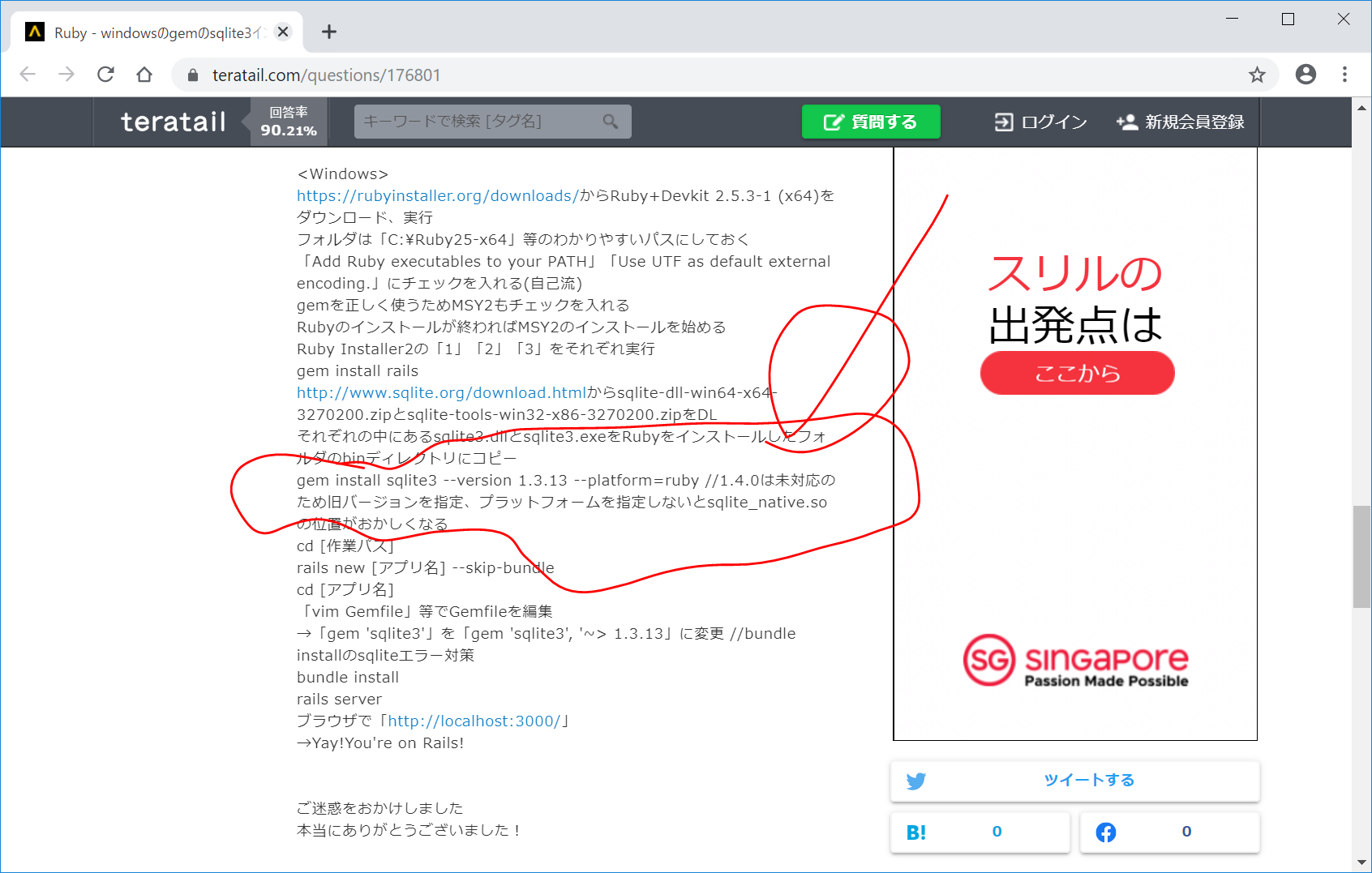Open sqlite.org download.html link
The height and width of the screenshot is (873, 1372).
pyautogui.click(x=441, y=393)
